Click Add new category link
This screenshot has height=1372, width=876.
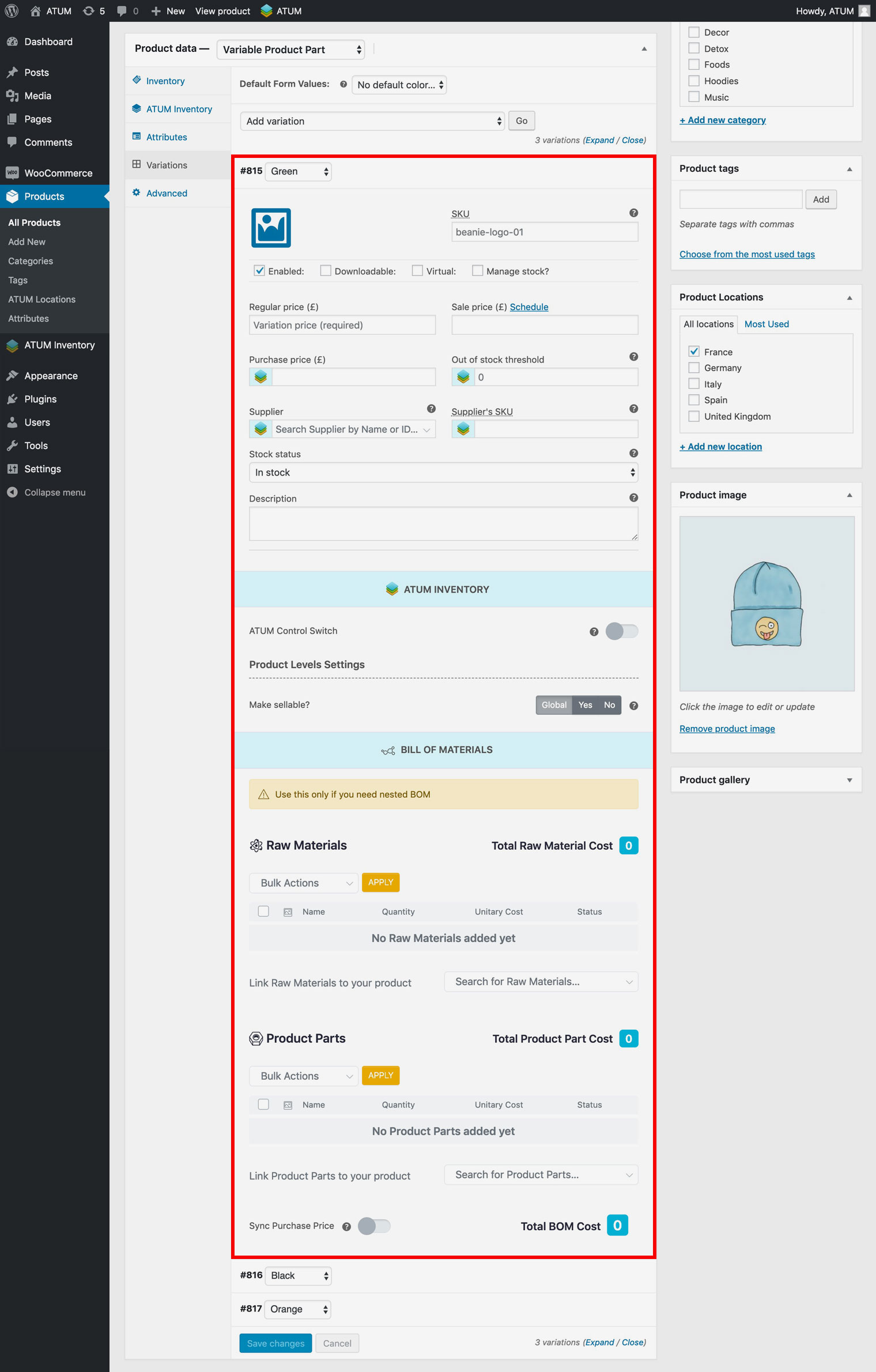tap(723, 120)
